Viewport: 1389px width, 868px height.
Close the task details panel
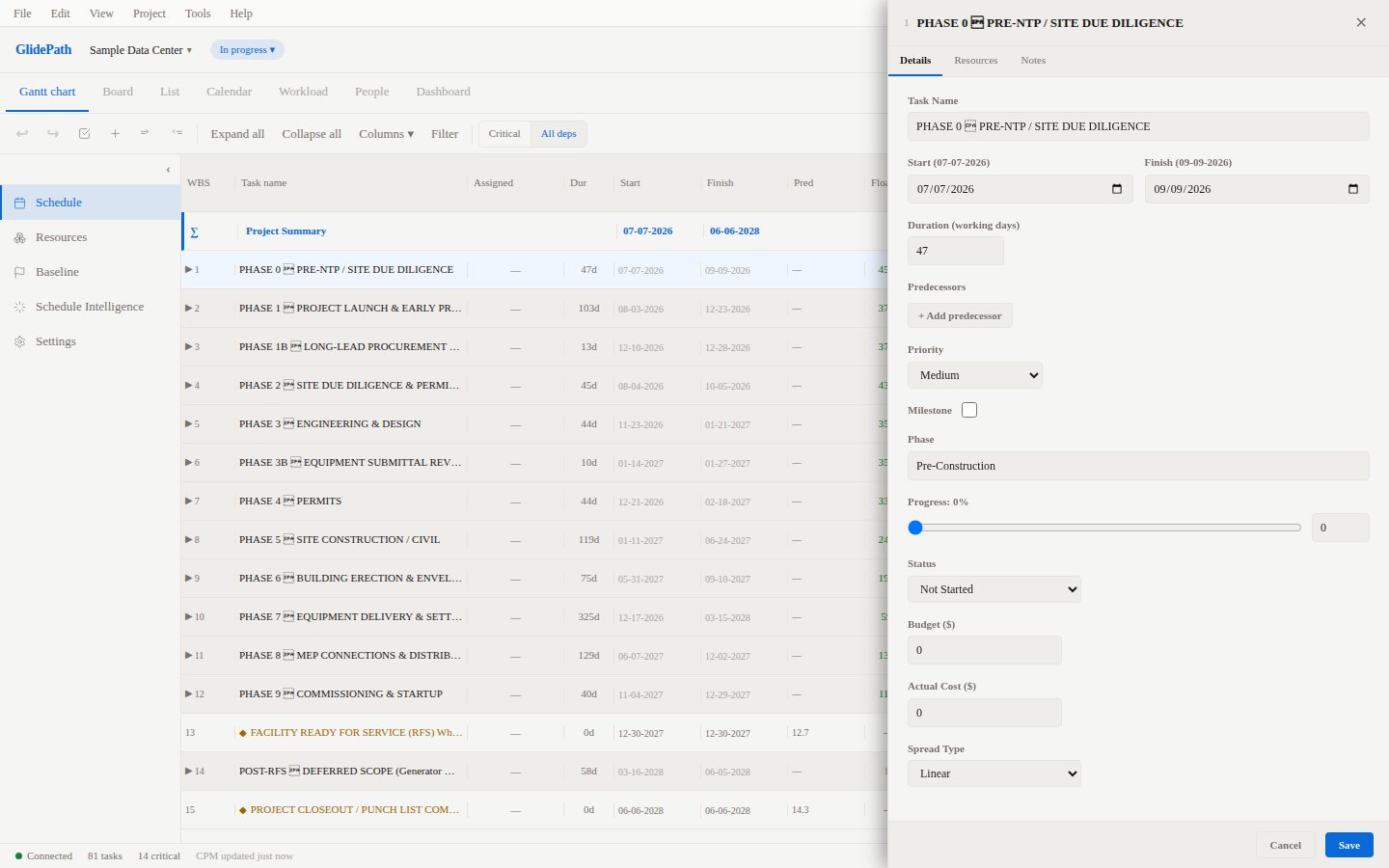[1361, 22]
